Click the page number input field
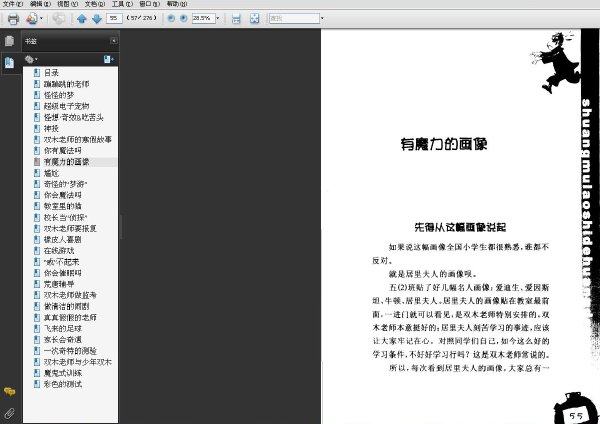This screenshot has height=424, width=600. [x=114, y=18]
